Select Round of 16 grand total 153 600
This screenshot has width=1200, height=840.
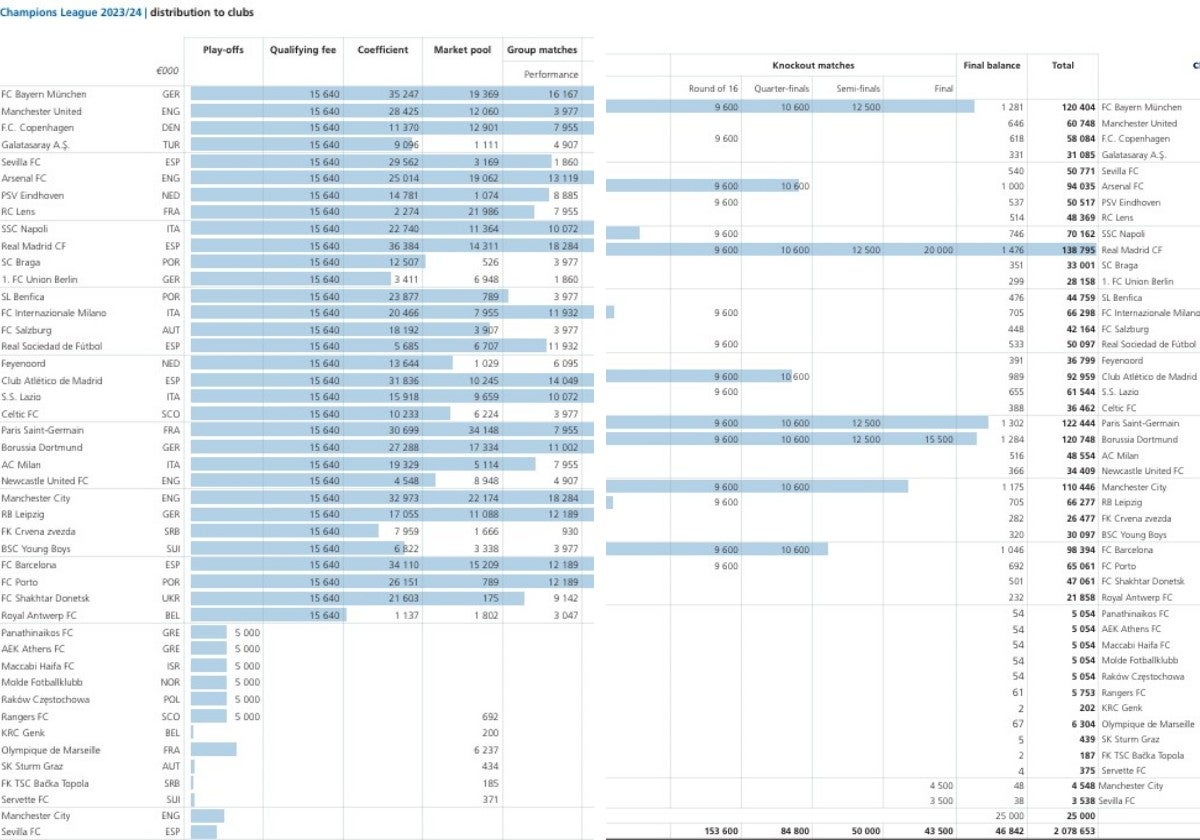(720, 830)
